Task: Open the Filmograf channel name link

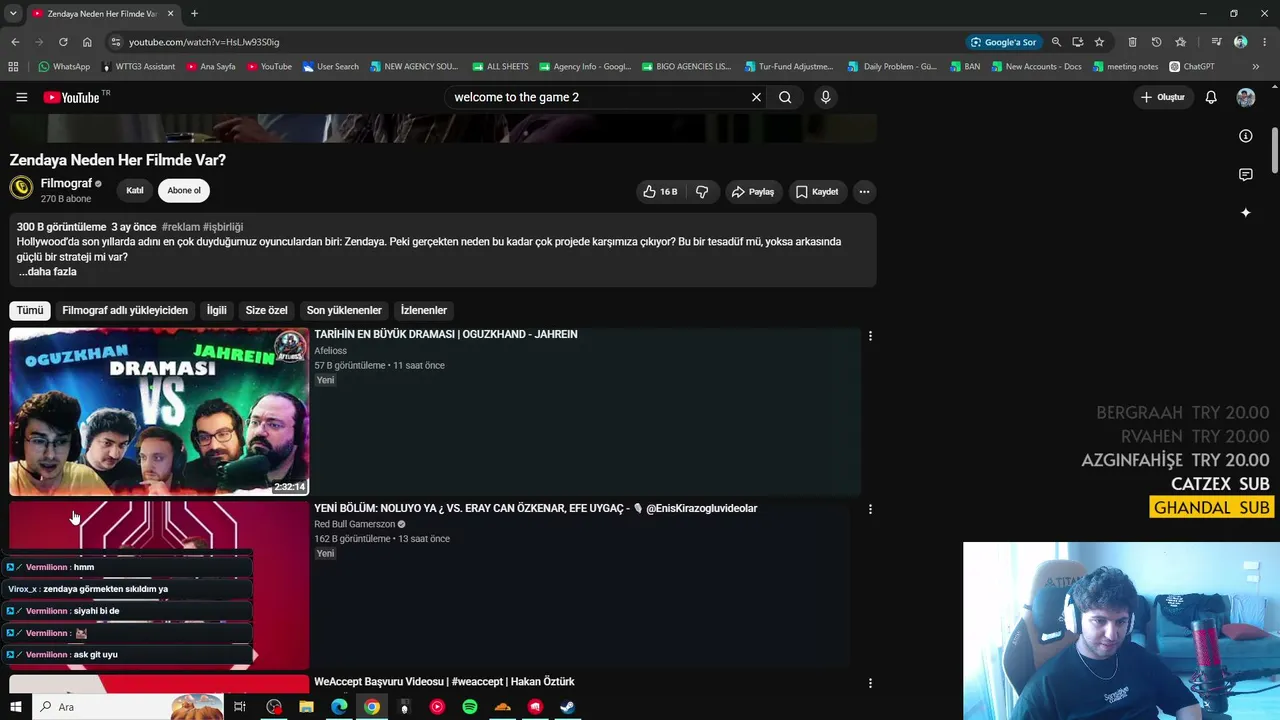Action: pyautogui.click(x=66, y=184)
